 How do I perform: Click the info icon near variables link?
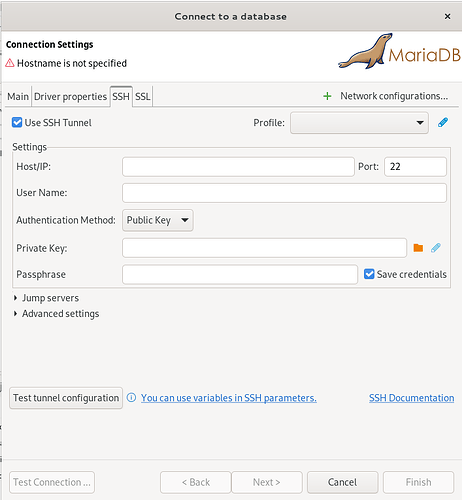pyautogui.click(x=131, y=398)
